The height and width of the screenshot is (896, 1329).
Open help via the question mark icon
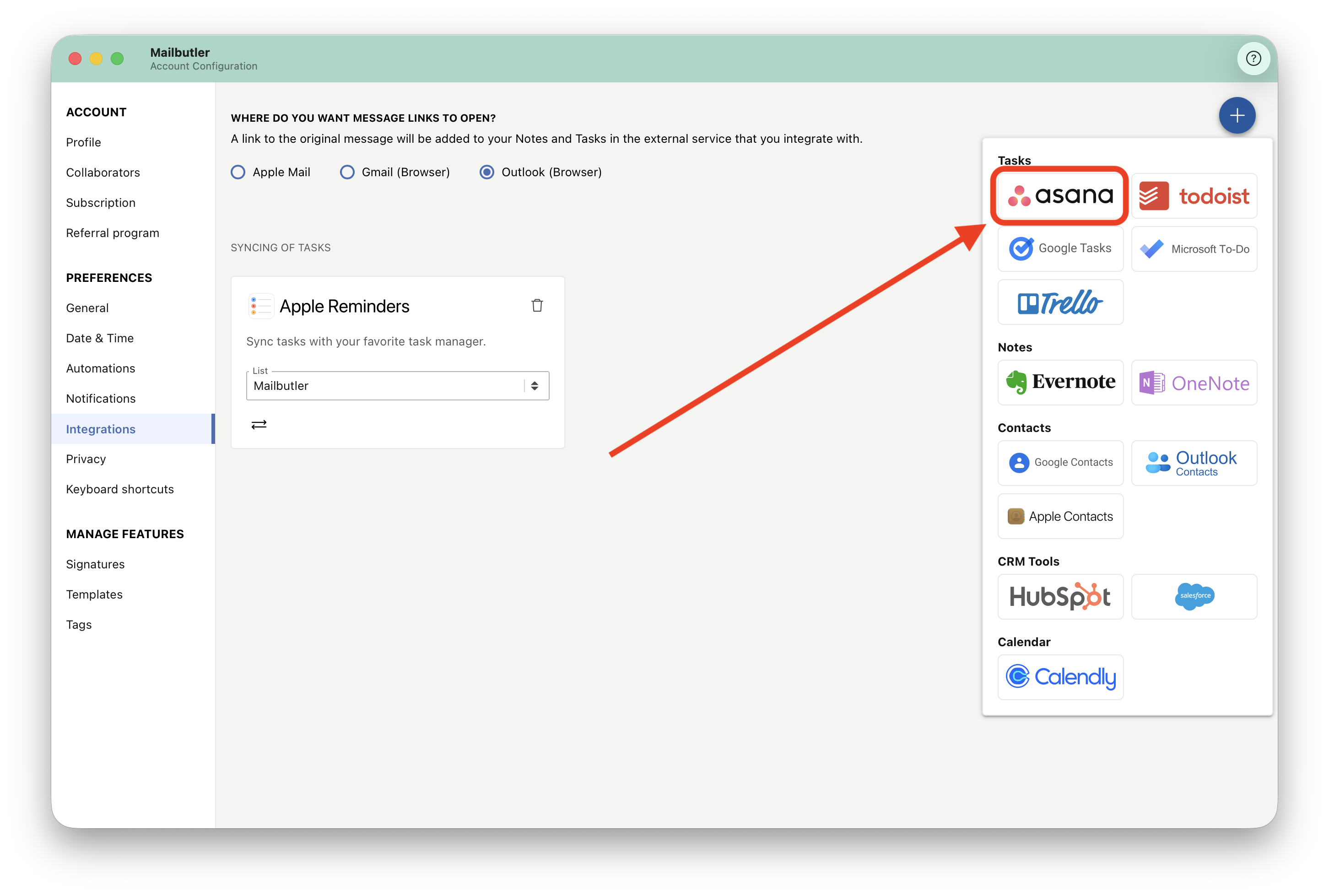[1253, 58]
